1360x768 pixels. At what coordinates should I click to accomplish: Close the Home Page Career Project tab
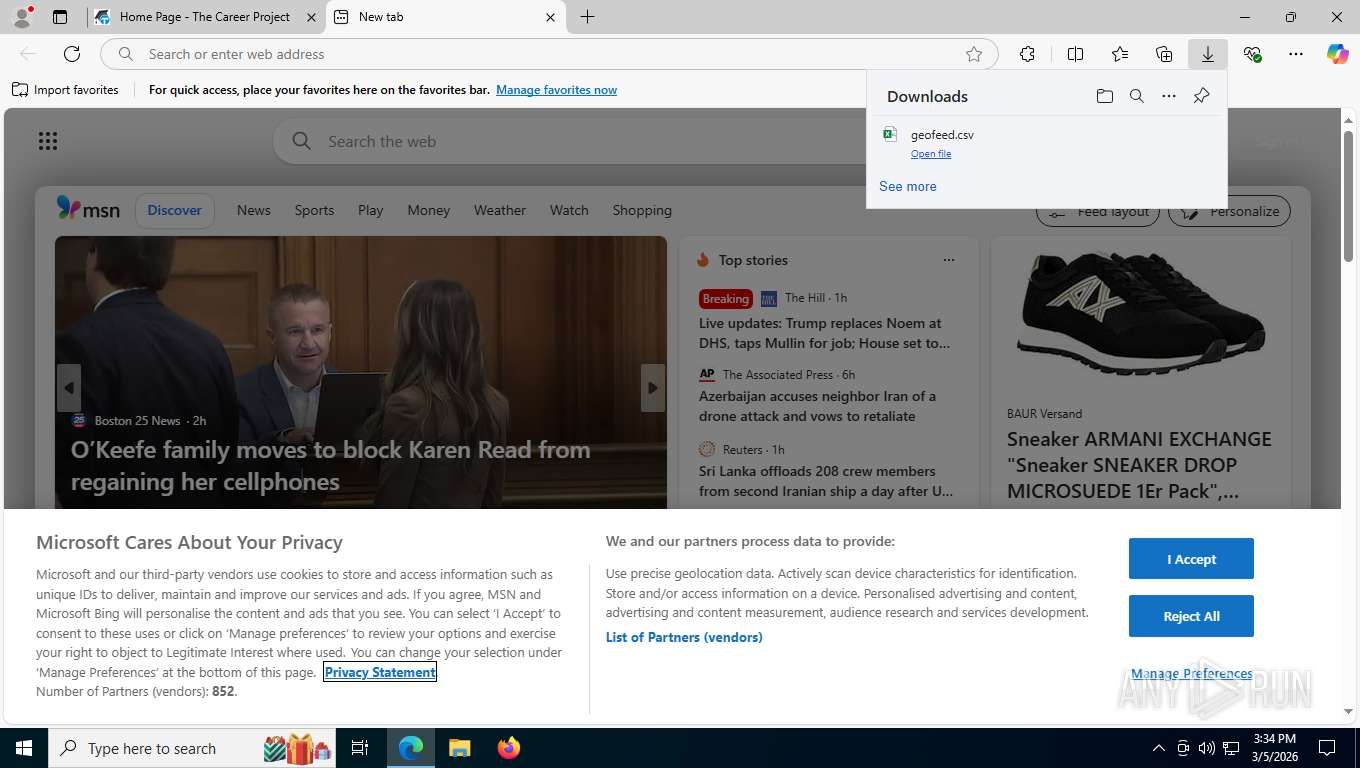pyautogui.click(x=311, y=17)
